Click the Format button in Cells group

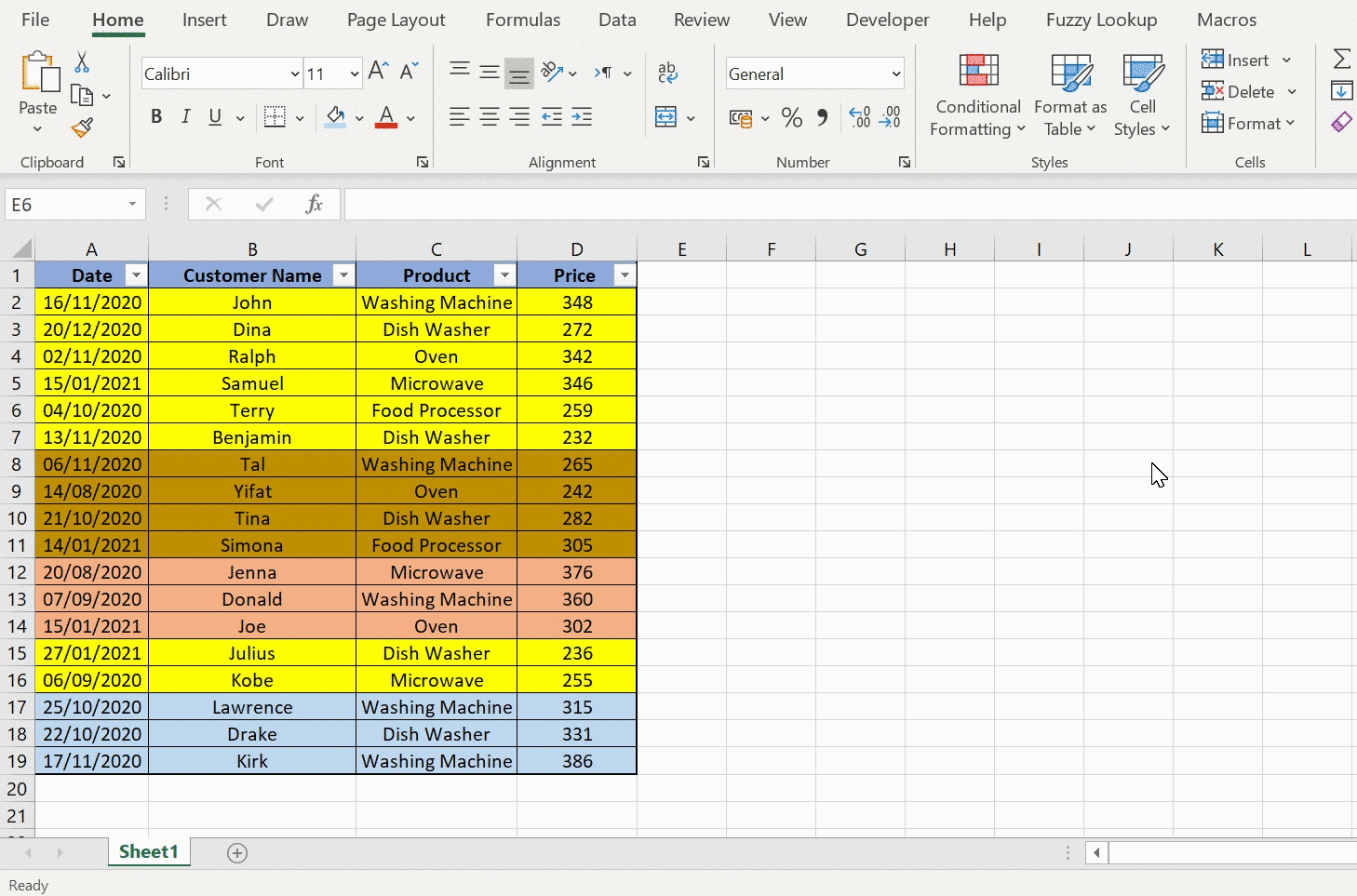tap(1248, 124)
